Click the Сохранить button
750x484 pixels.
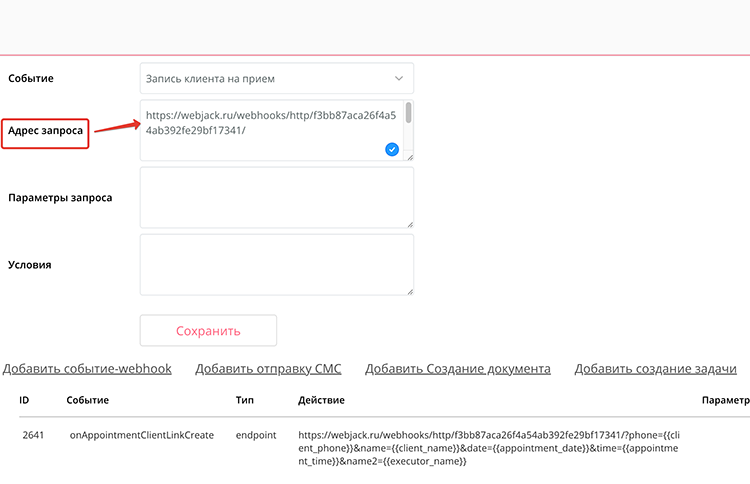pos(208,330)
